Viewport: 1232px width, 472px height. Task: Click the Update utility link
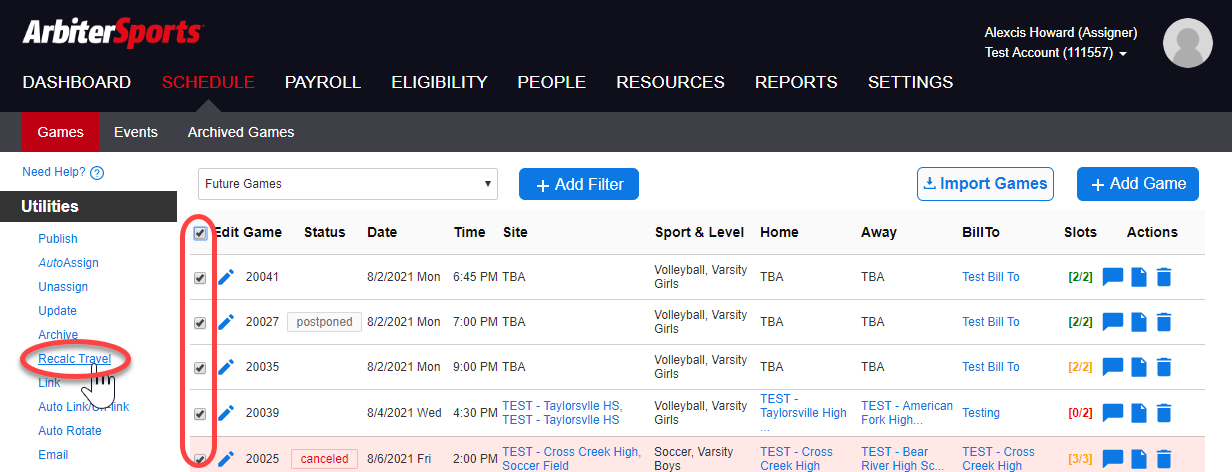tap(57, 311)
